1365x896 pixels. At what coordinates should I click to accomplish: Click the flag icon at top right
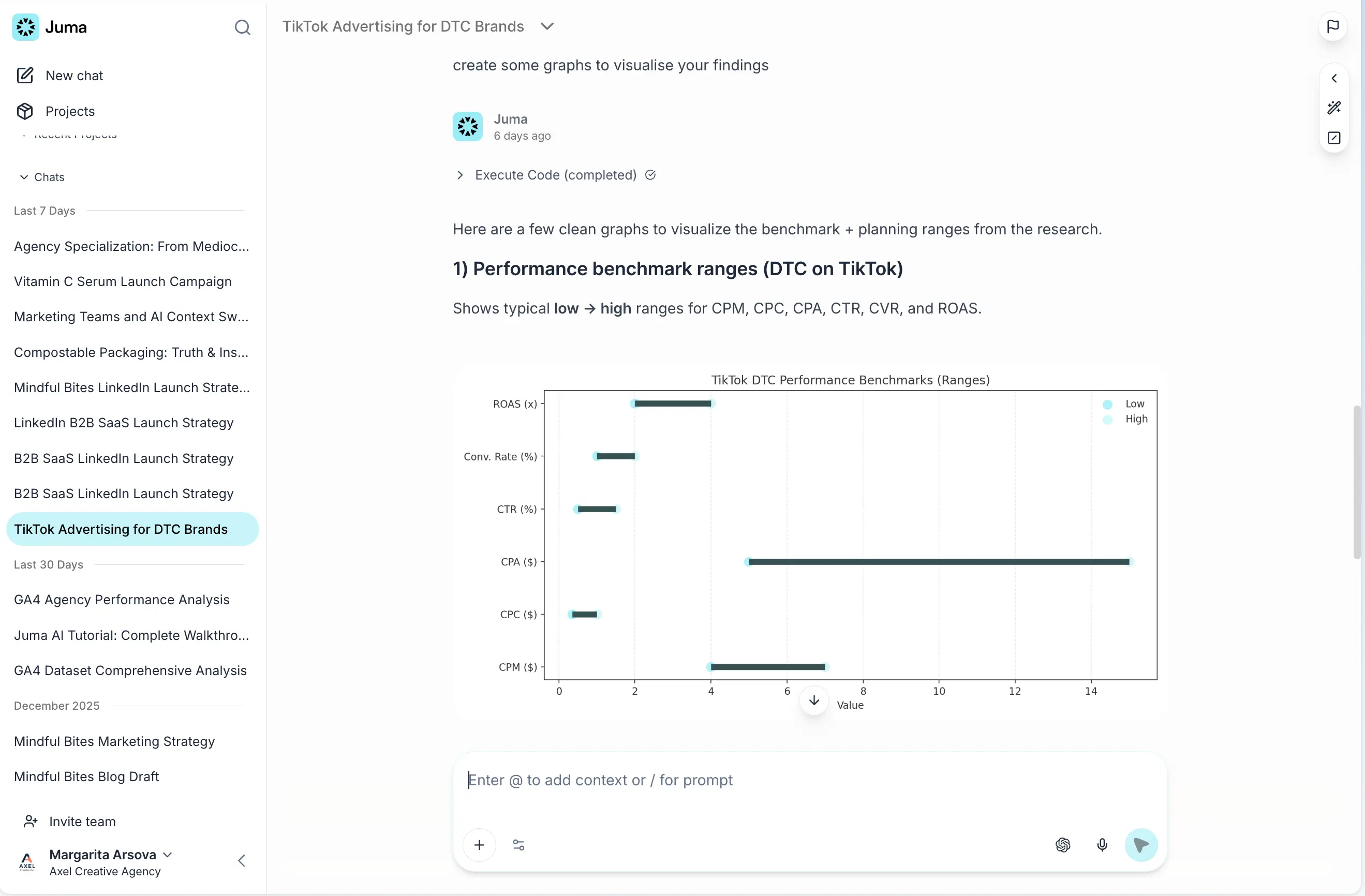(1333, 26)
